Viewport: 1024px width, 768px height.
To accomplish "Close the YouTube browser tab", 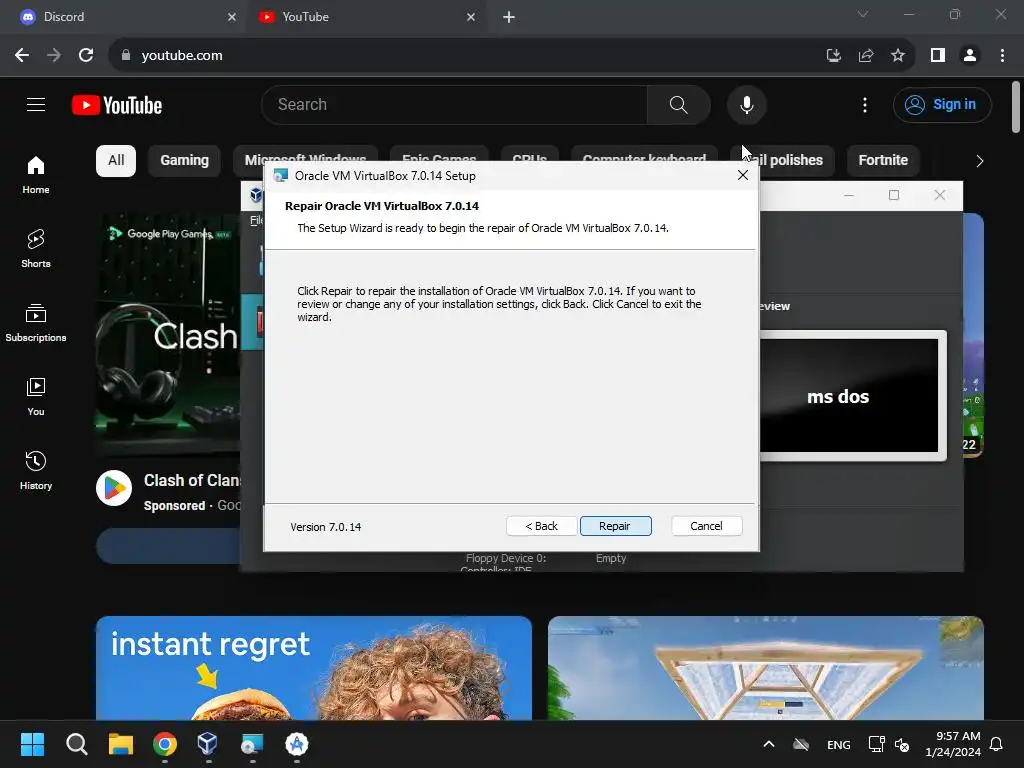I will (x=471, y=17).
